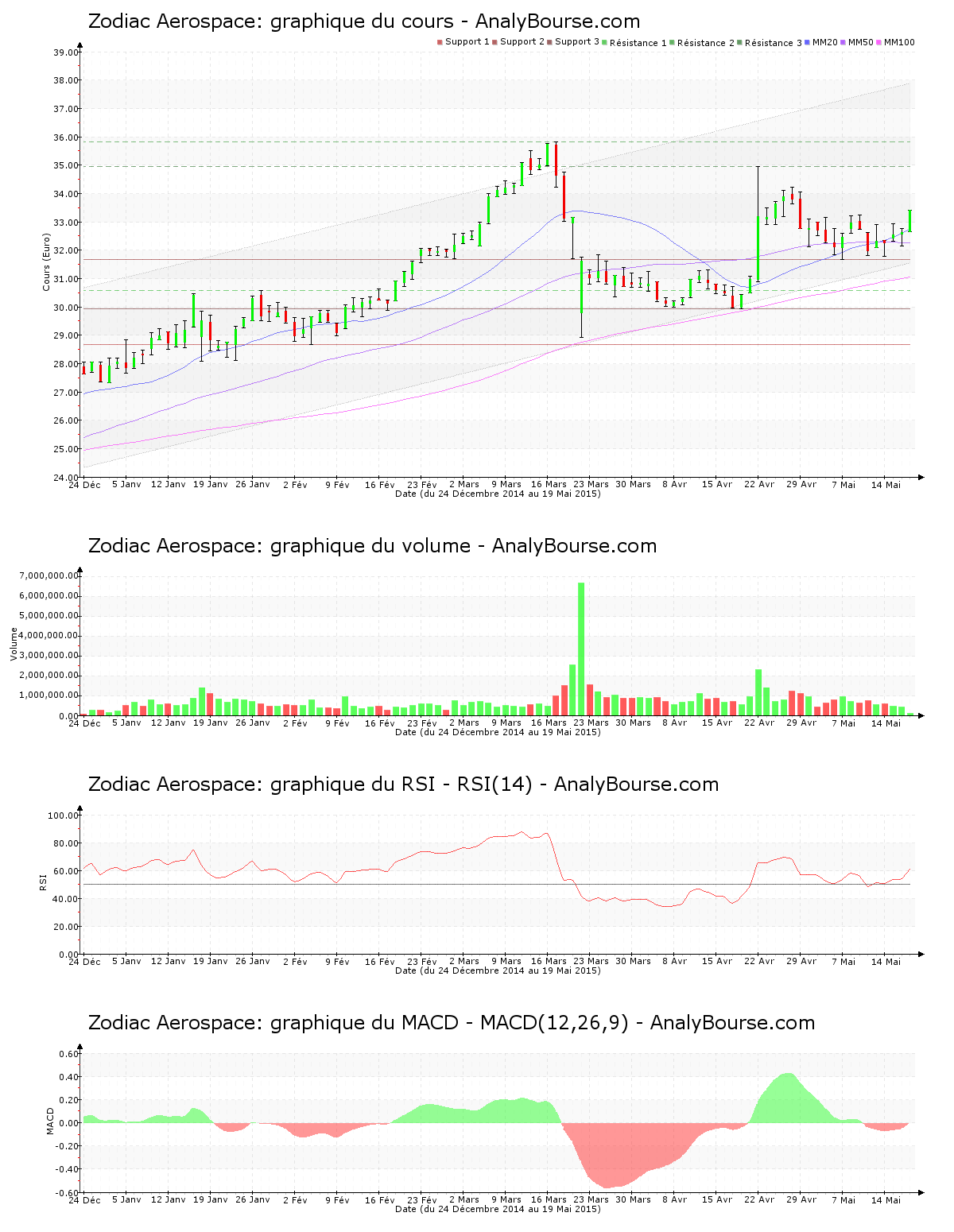Click the Support 2 legend entry
The width and height of the screenshot is (954, 1232).
point(518,42)
